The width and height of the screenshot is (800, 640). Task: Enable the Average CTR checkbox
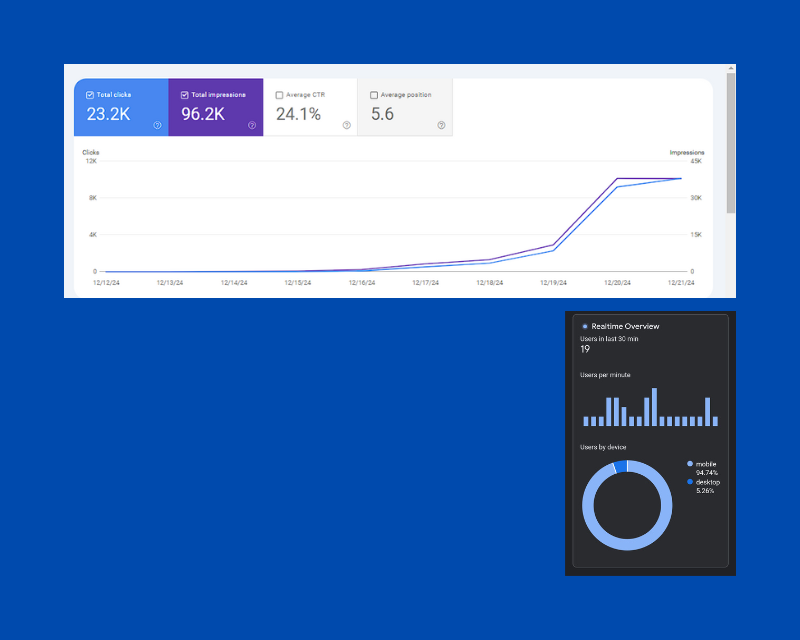279,95
